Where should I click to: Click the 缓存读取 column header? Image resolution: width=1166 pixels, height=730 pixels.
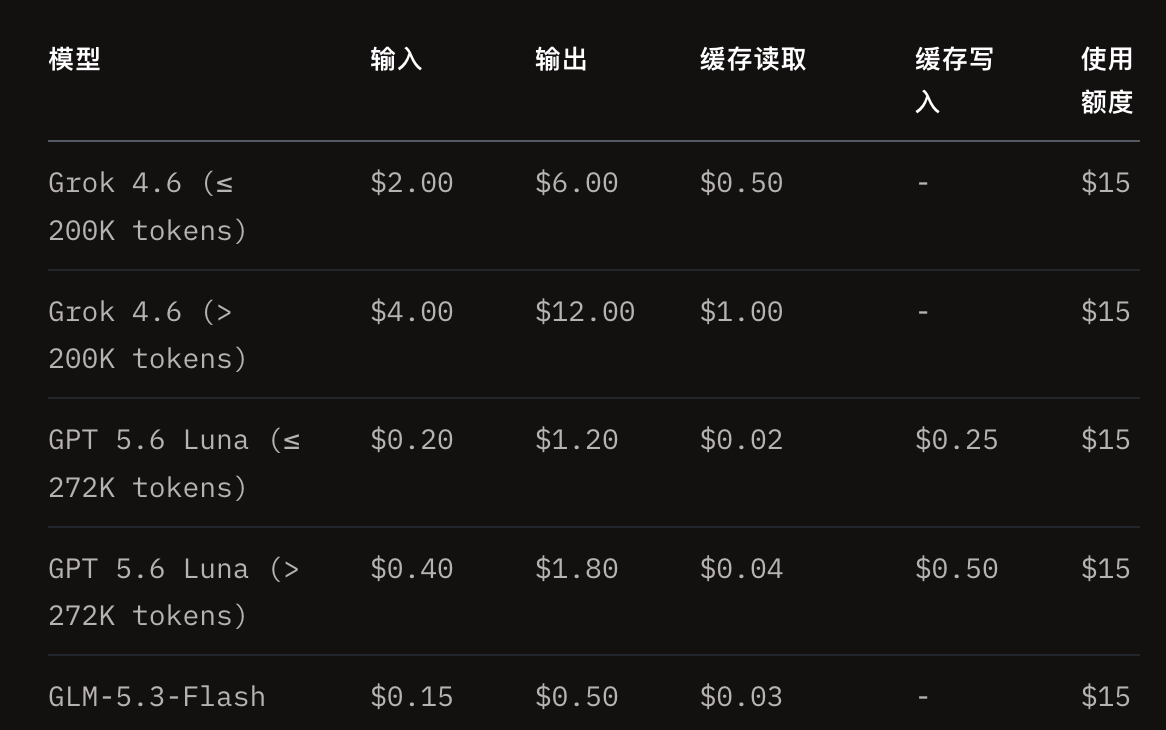[753, 59]
